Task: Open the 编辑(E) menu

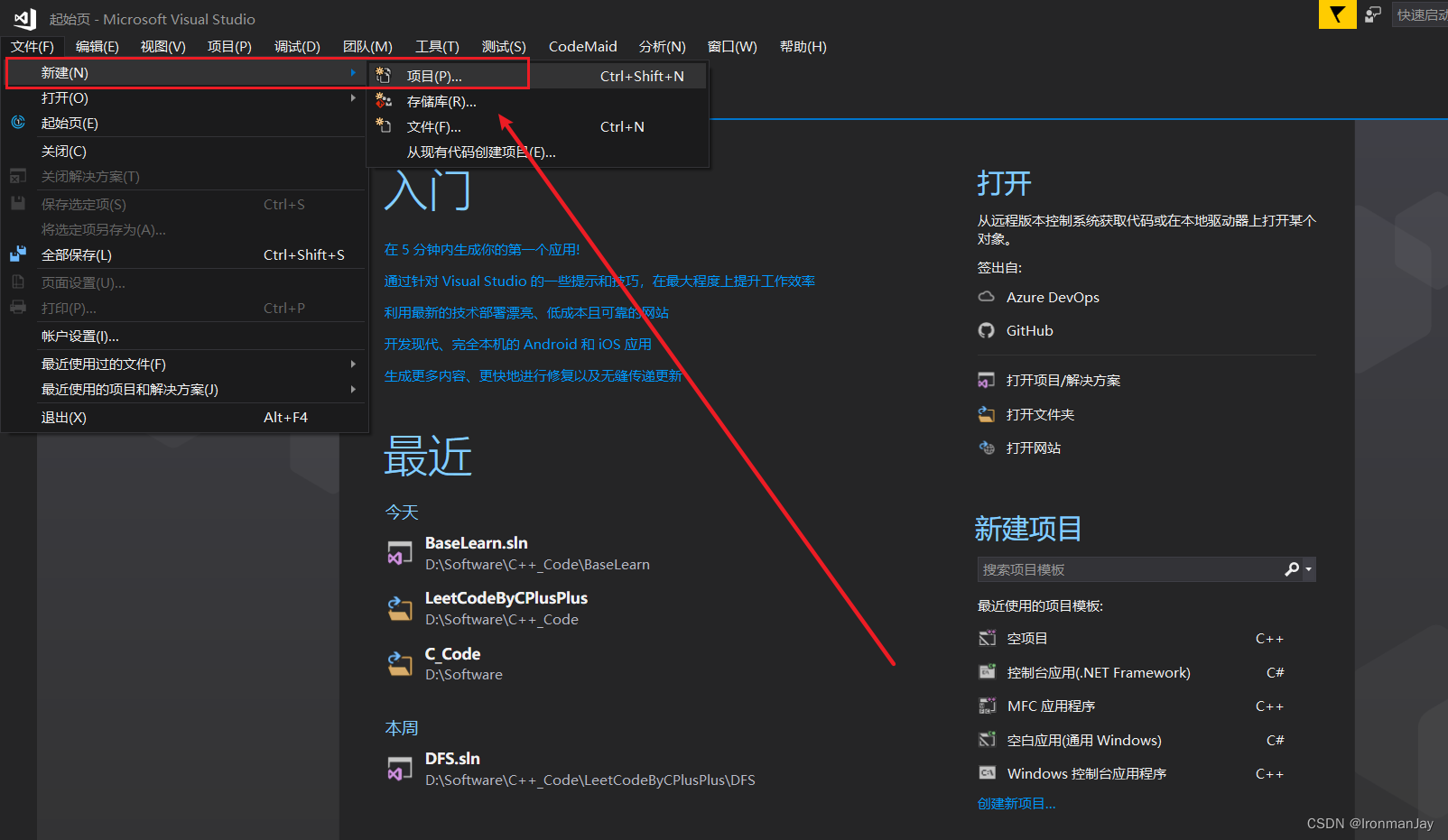Action: [x=97, y=46]
